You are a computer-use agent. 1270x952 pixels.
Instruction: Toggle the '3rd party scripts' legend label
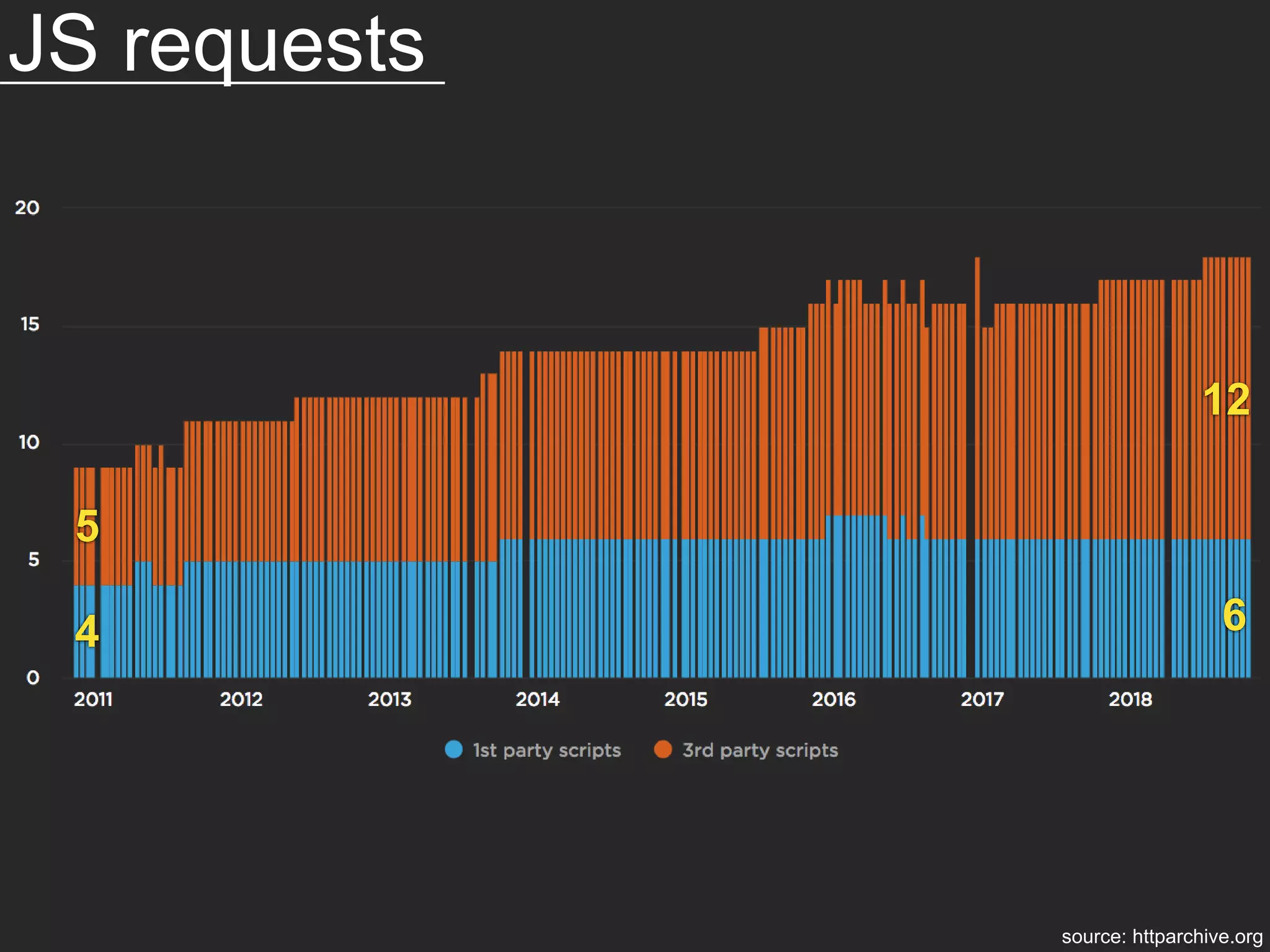point(760,750)
